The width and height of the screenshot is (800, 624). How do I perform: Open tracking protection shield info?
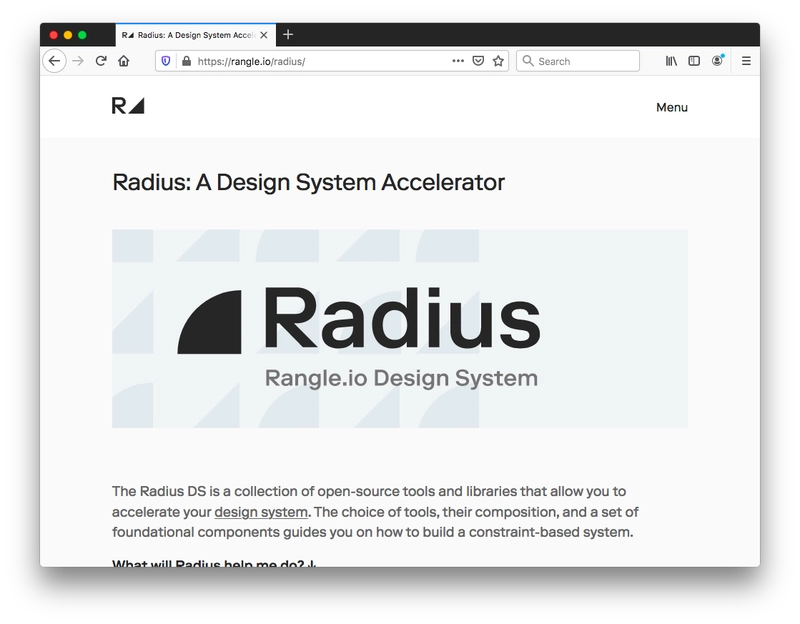point(166,61)
